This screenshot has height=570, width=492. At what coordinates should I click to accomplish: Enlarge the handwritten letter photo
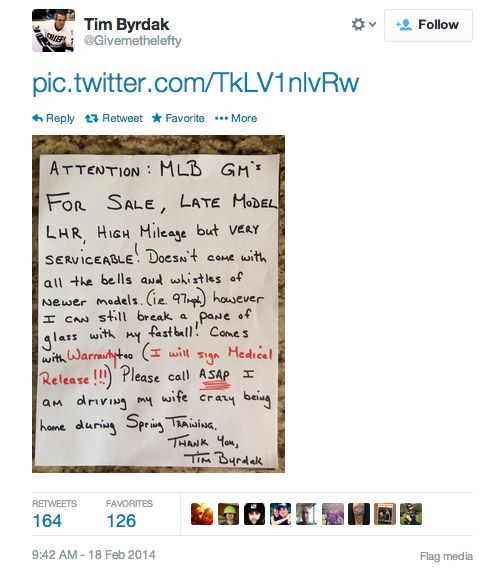click(x=159, y=304)
